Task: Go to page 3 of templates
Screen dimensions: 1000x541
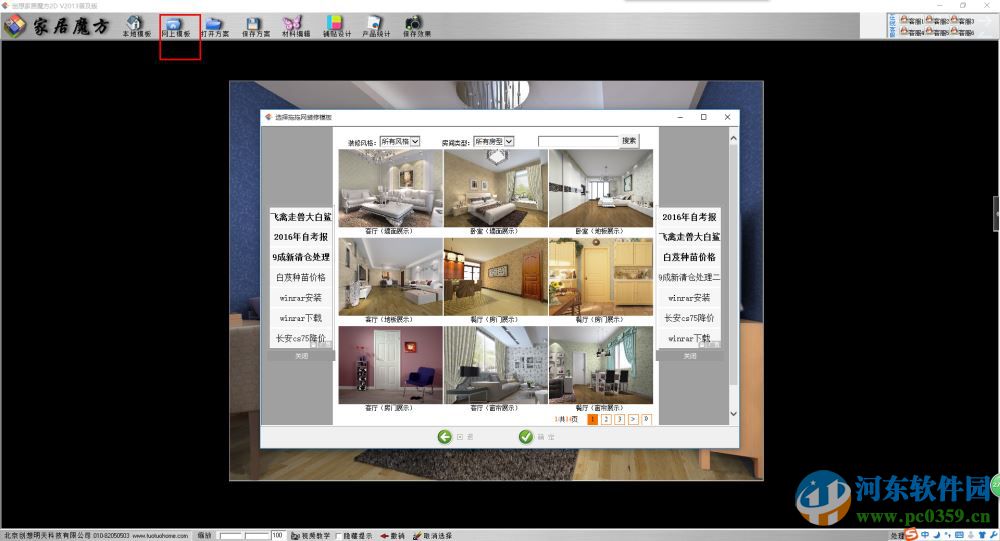Action: coord(619,419)
